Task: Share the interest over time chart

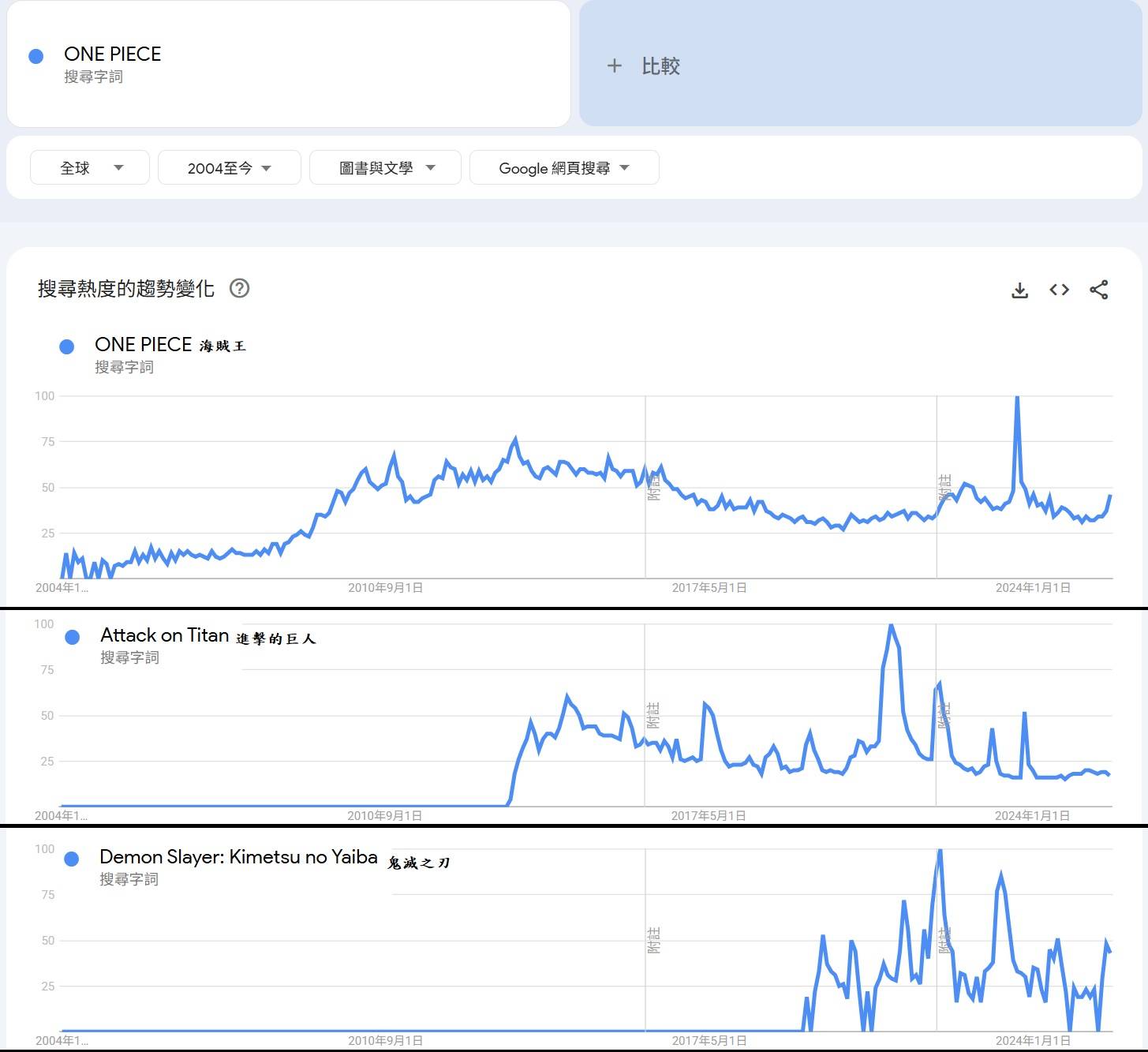Action: (x=1098, y=290)
